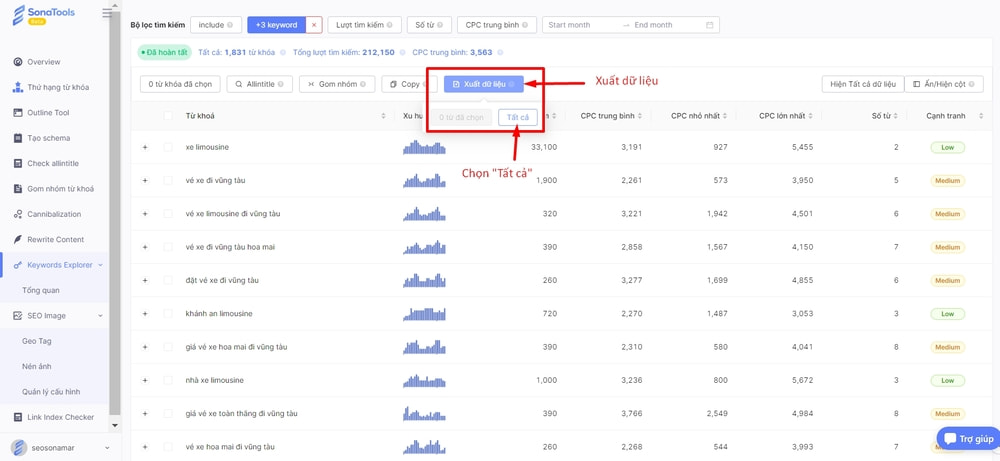Screen dimensions: 1000x461
Task: Tick checkbox for xe limousine row
Action: click(x=168, y=147)
